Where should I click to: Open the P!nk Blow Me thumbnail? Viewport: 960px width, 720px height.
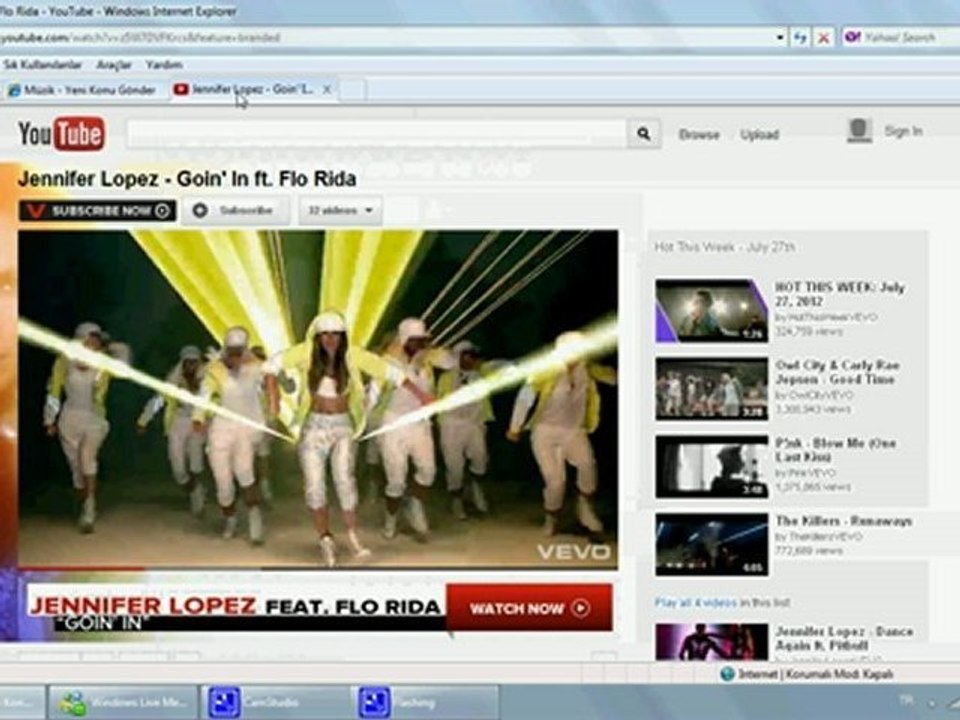click(x=711, y=466)
